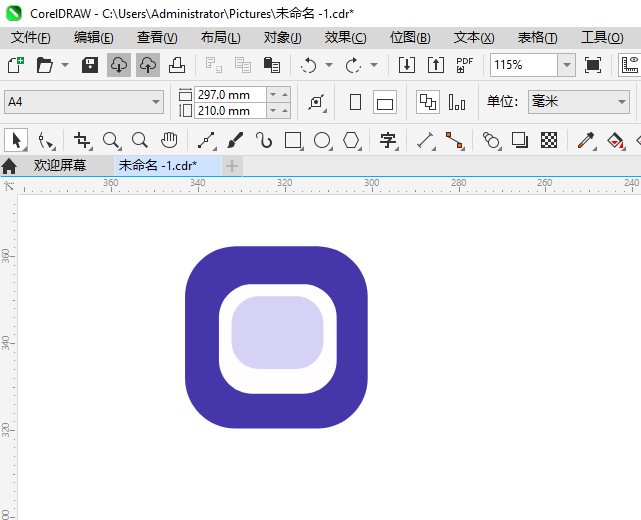This screenshot has width=641, height=520.
Task: Select the light lavender inner shape
Action: pos(277,332)
